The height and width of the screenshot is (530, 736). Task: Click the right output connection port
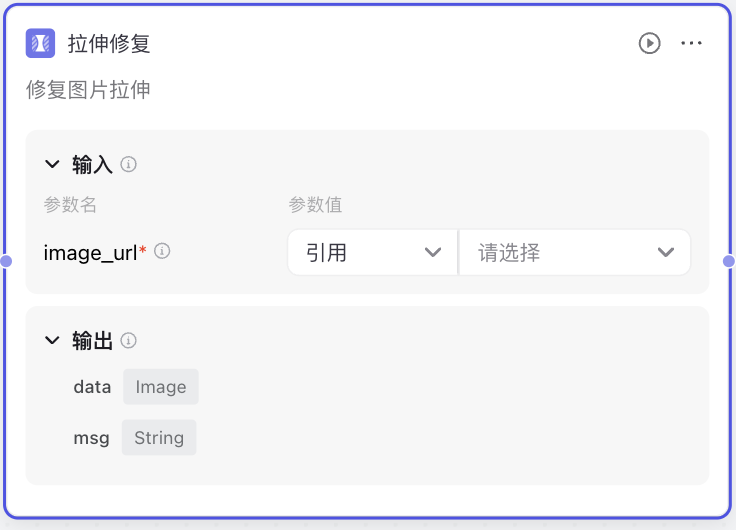click(729, 261)
